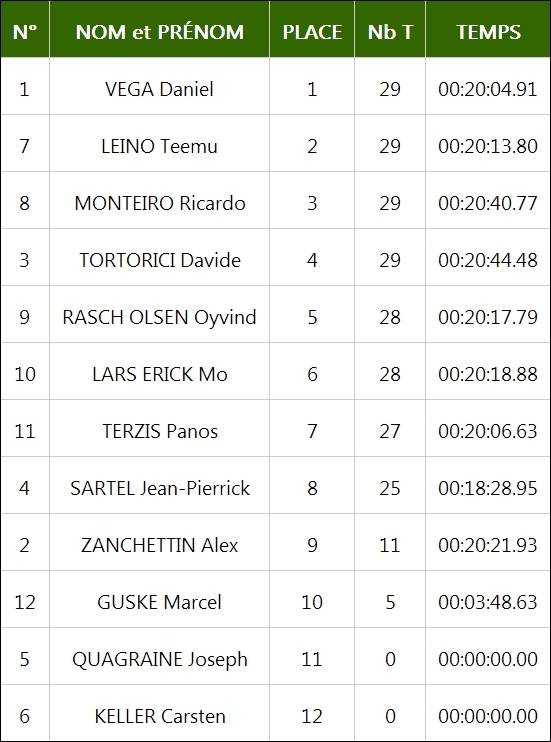Select the QUAGRAINE Joseph name cell
The width and height of the screenshot is (551, 742).
click(x=160, y=656)
